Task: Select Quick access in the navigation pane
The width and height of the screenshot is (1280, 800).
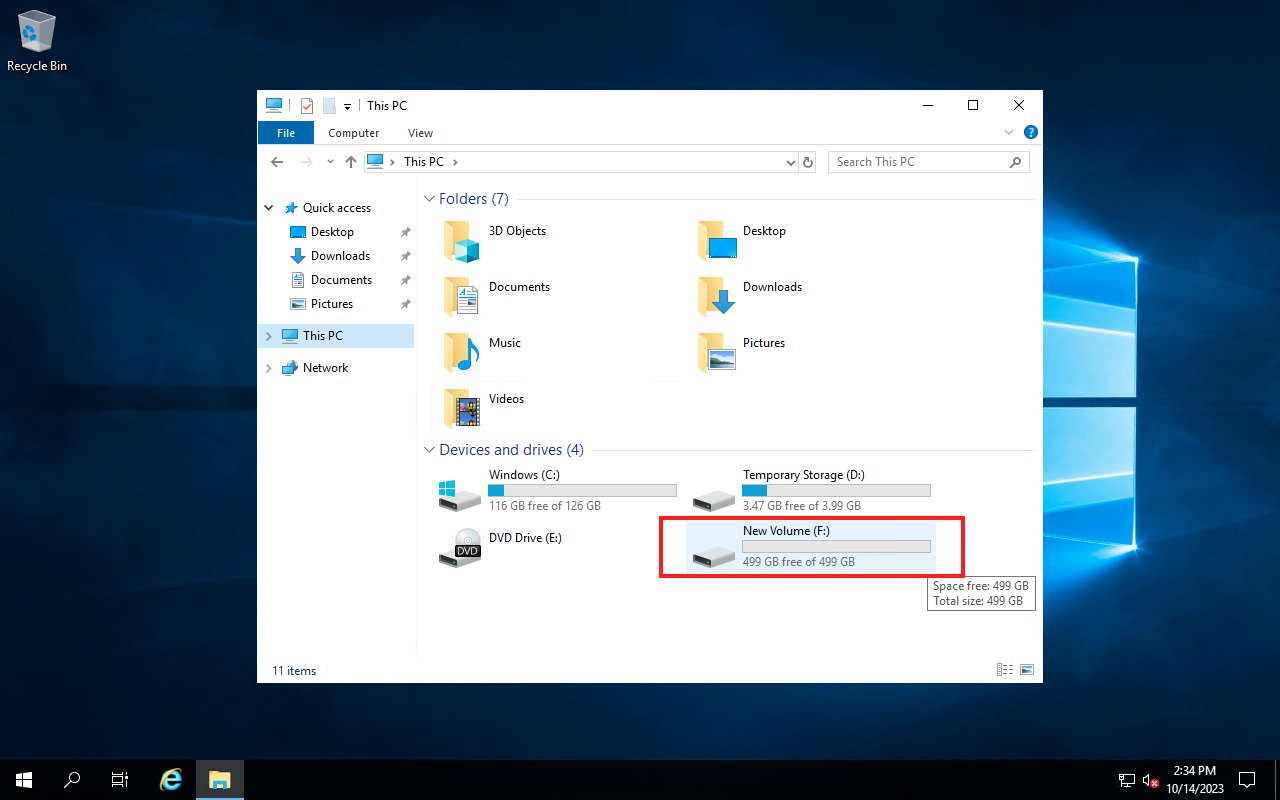Action: point(337,208)
